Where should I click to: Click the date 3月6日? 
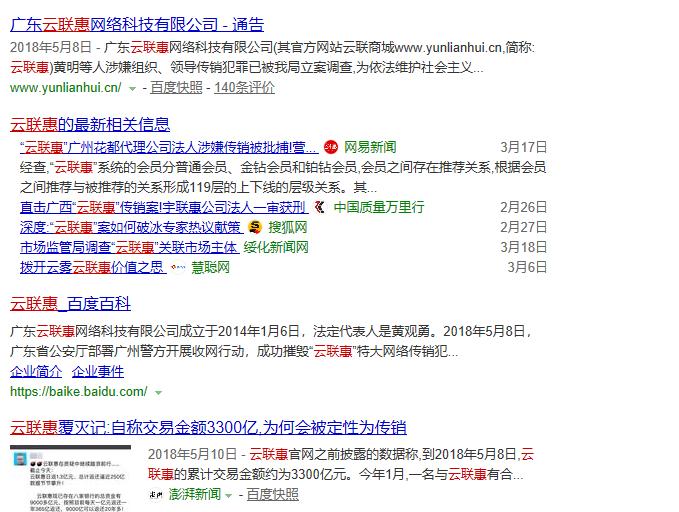527,268
